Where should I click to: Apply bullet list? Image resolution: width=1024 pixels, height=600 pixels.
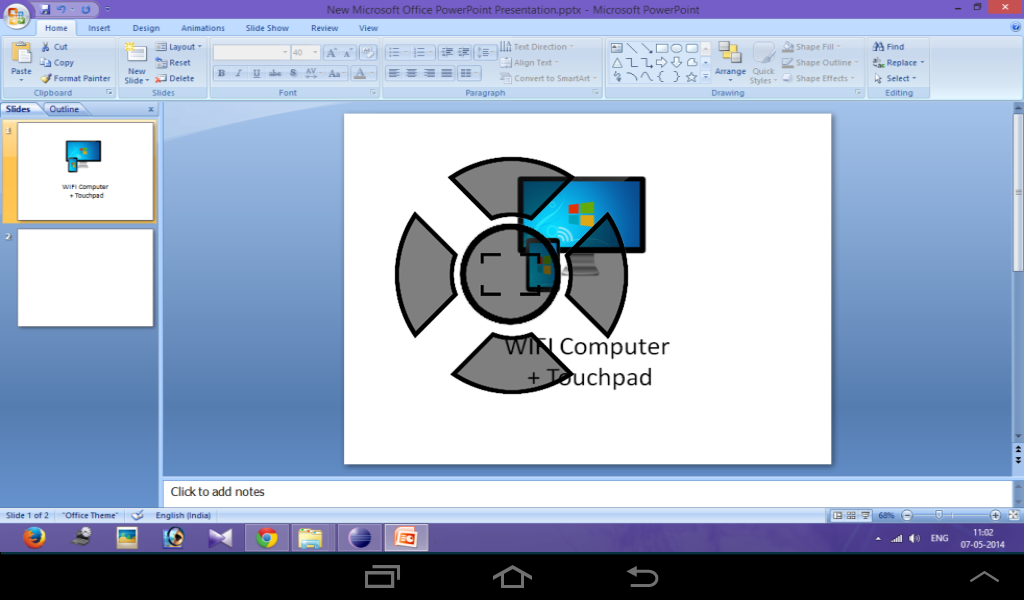[397, 52]
